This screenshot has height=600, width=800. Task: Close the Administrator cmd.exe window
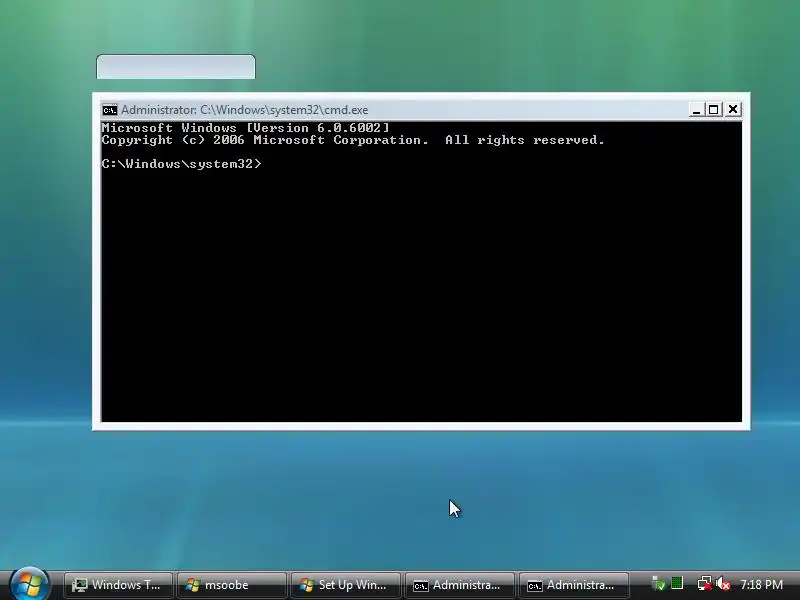(x=733, y=110)
